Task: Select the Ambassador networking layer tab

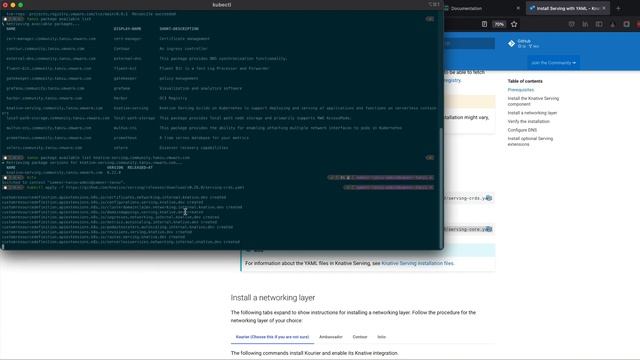Action: pos(331,337)
